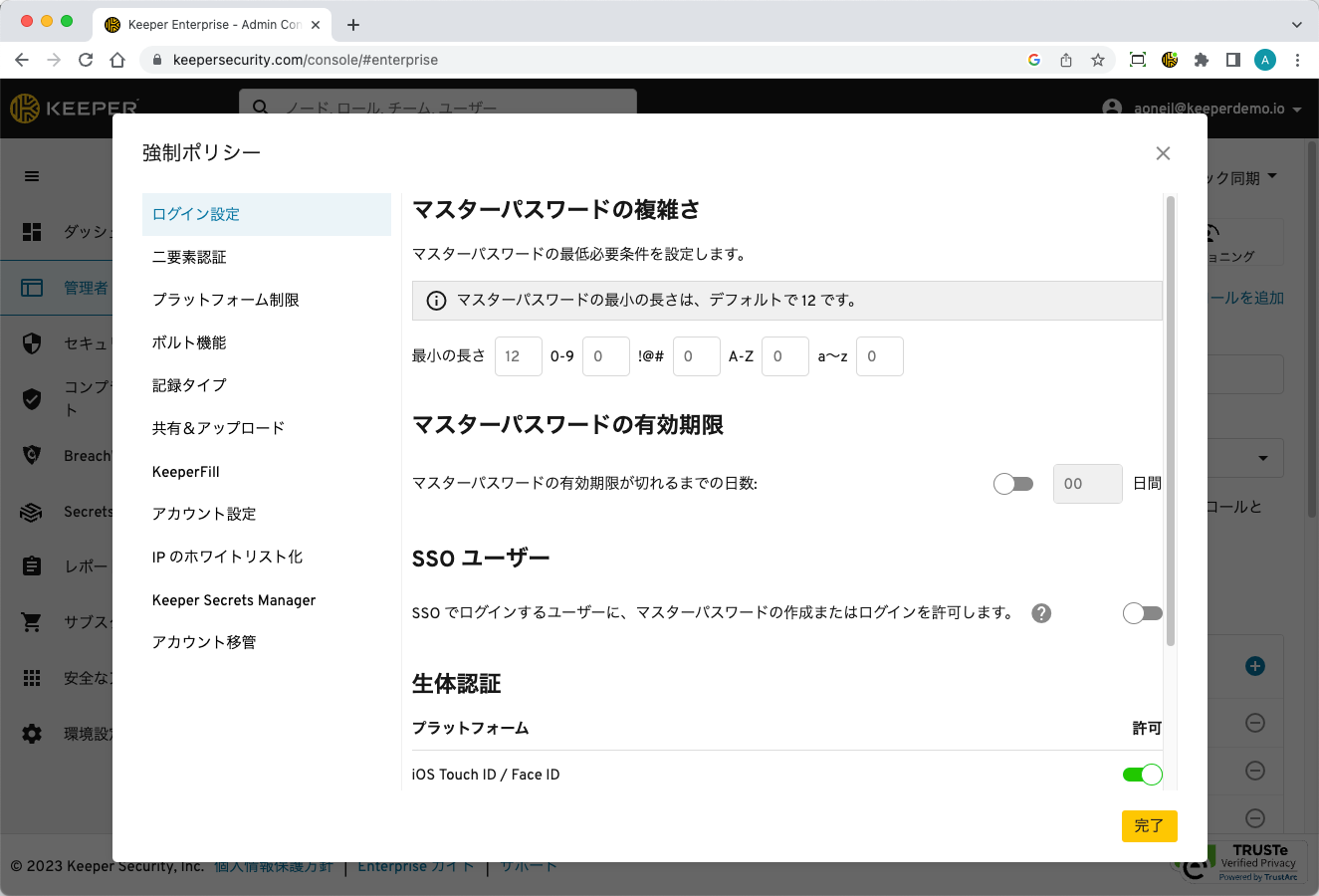Click the shopping cart subscription icon
1319x896 pixels.
click(32, 622)
